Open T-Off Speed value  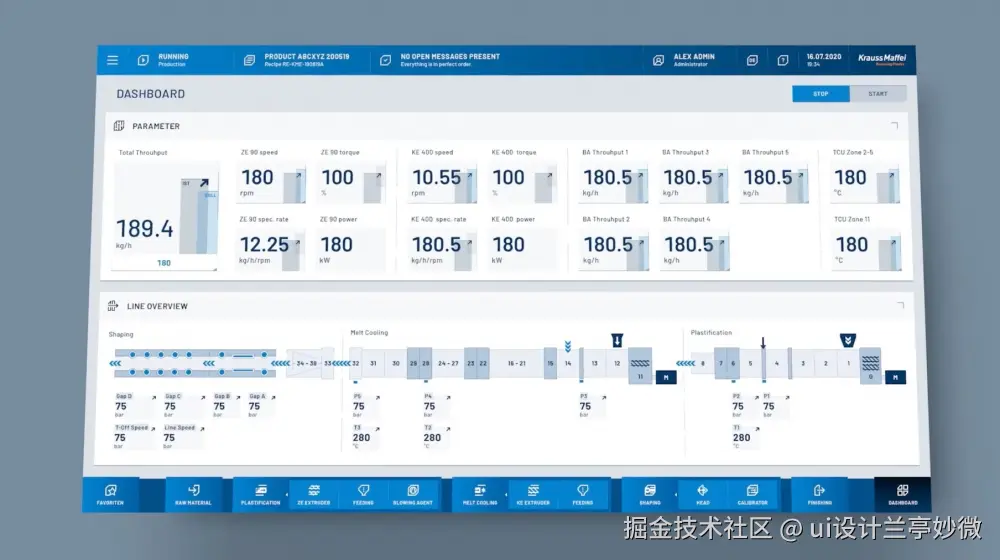point(120,438)
